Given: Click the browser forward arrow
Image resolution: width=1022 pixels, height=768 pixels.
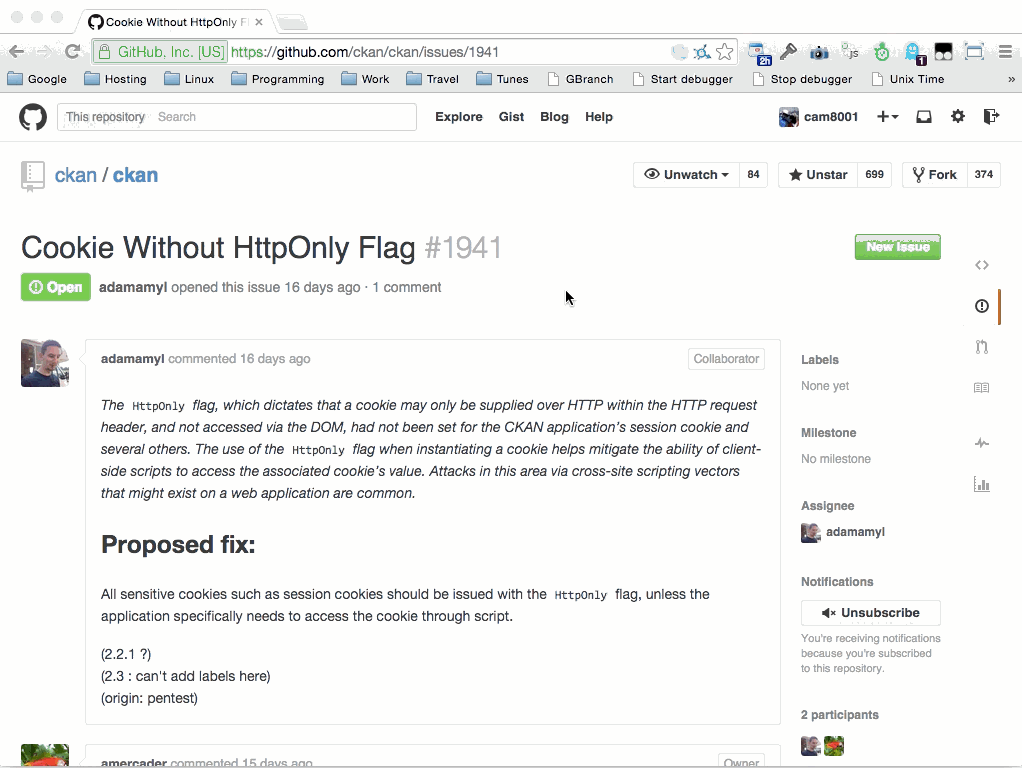Looking at the screenshot, I should coord(44,52).
